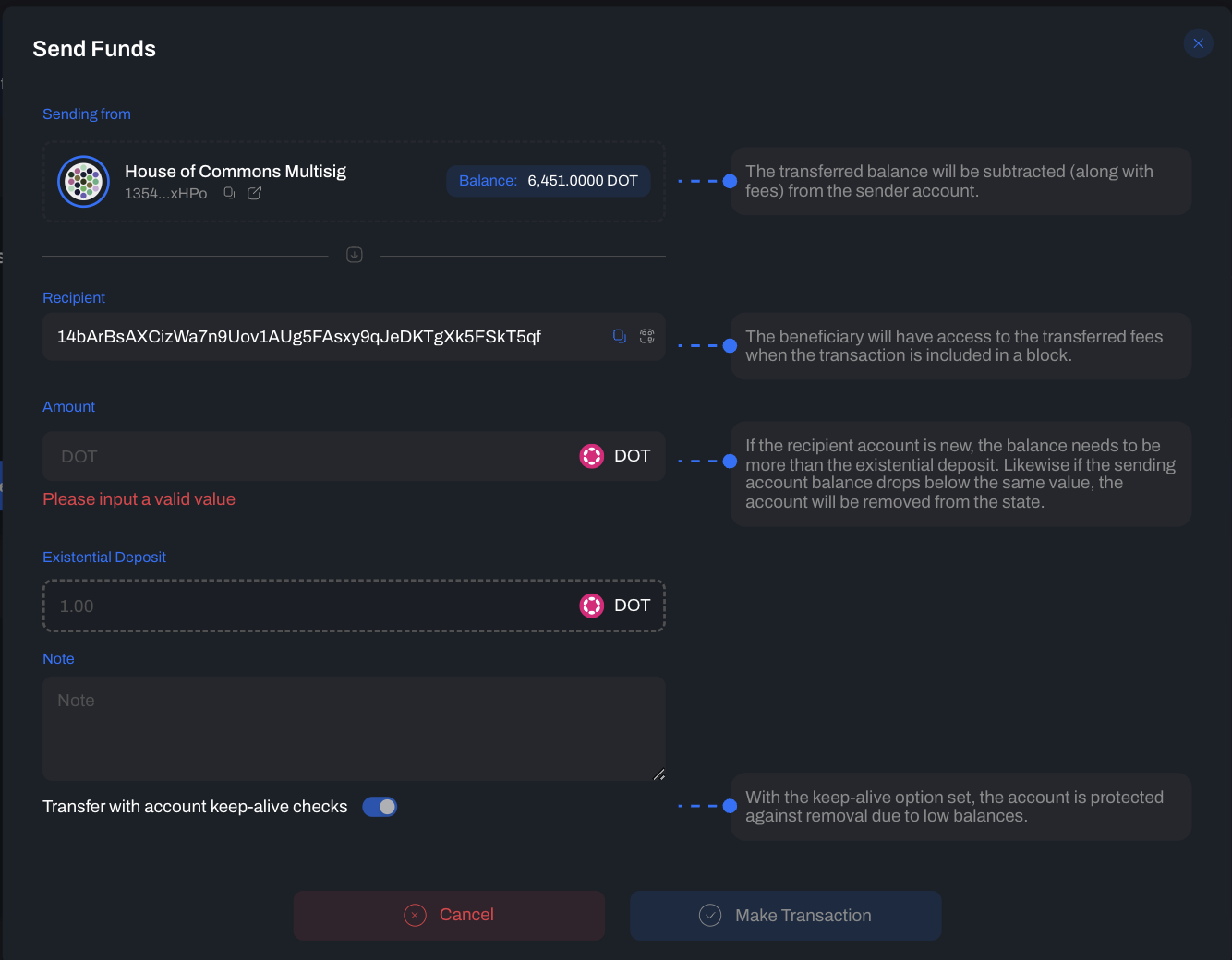This screenshot has width=1232, height=960.
Task: Click the Existential Deposit field
Action: 305,606
